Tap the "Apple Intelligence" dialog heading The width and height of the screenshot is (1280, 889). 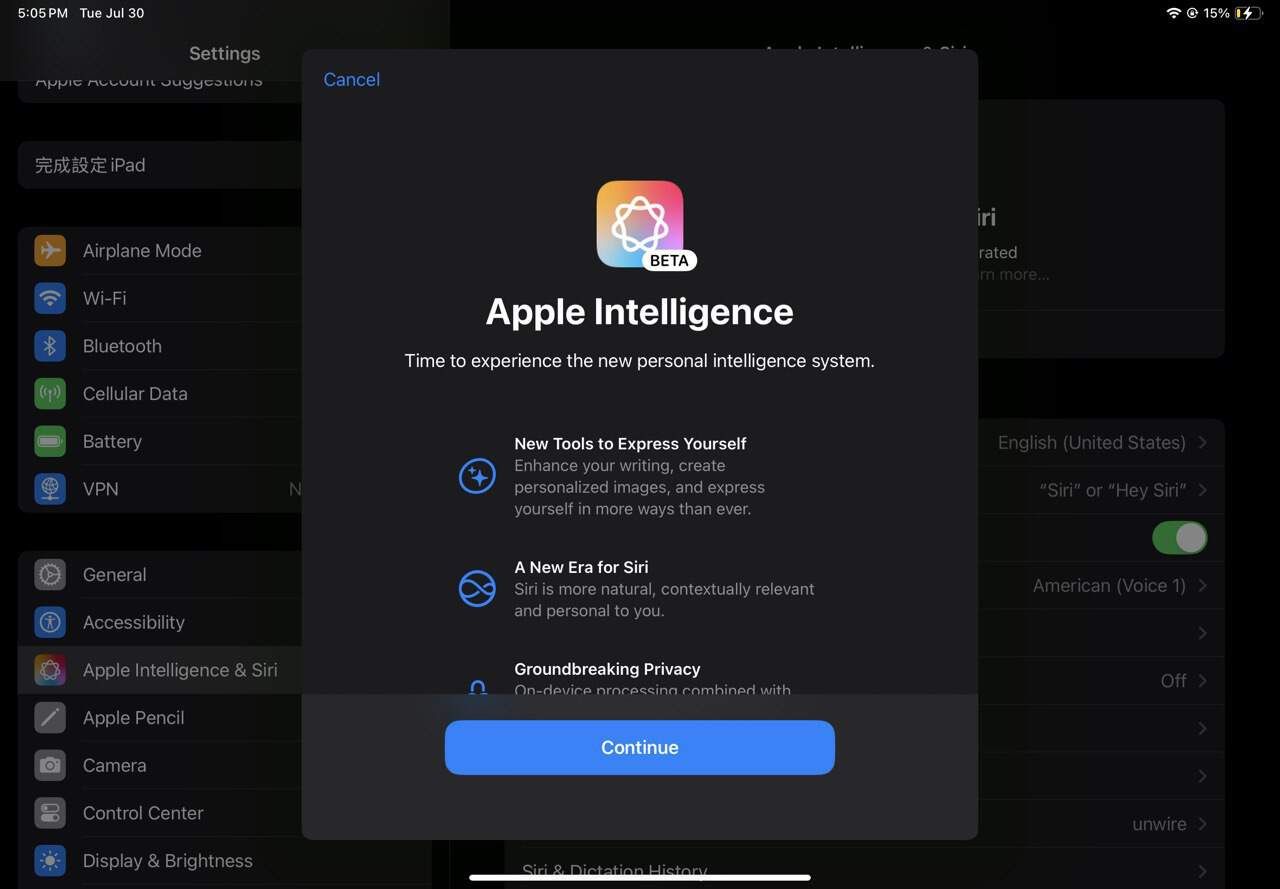click(640, 312)
